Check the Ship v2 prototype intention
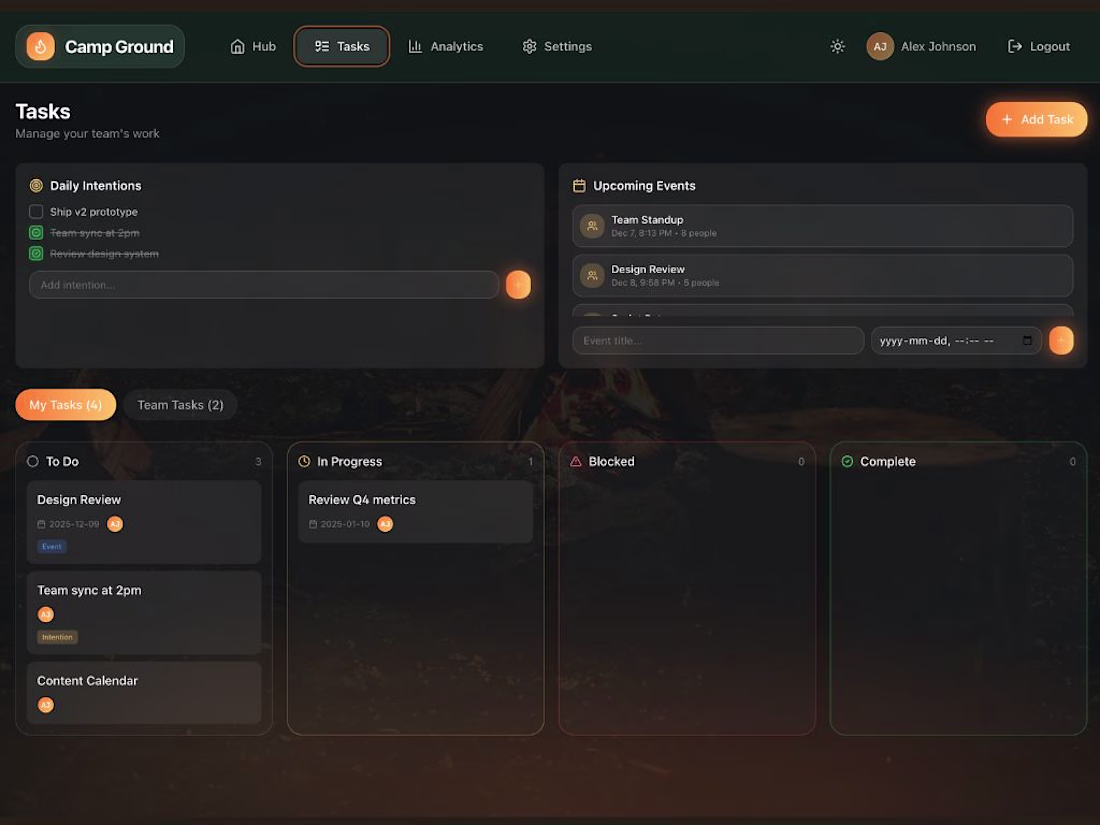This screenshot has height=825, width=1100. pos(36,212)
